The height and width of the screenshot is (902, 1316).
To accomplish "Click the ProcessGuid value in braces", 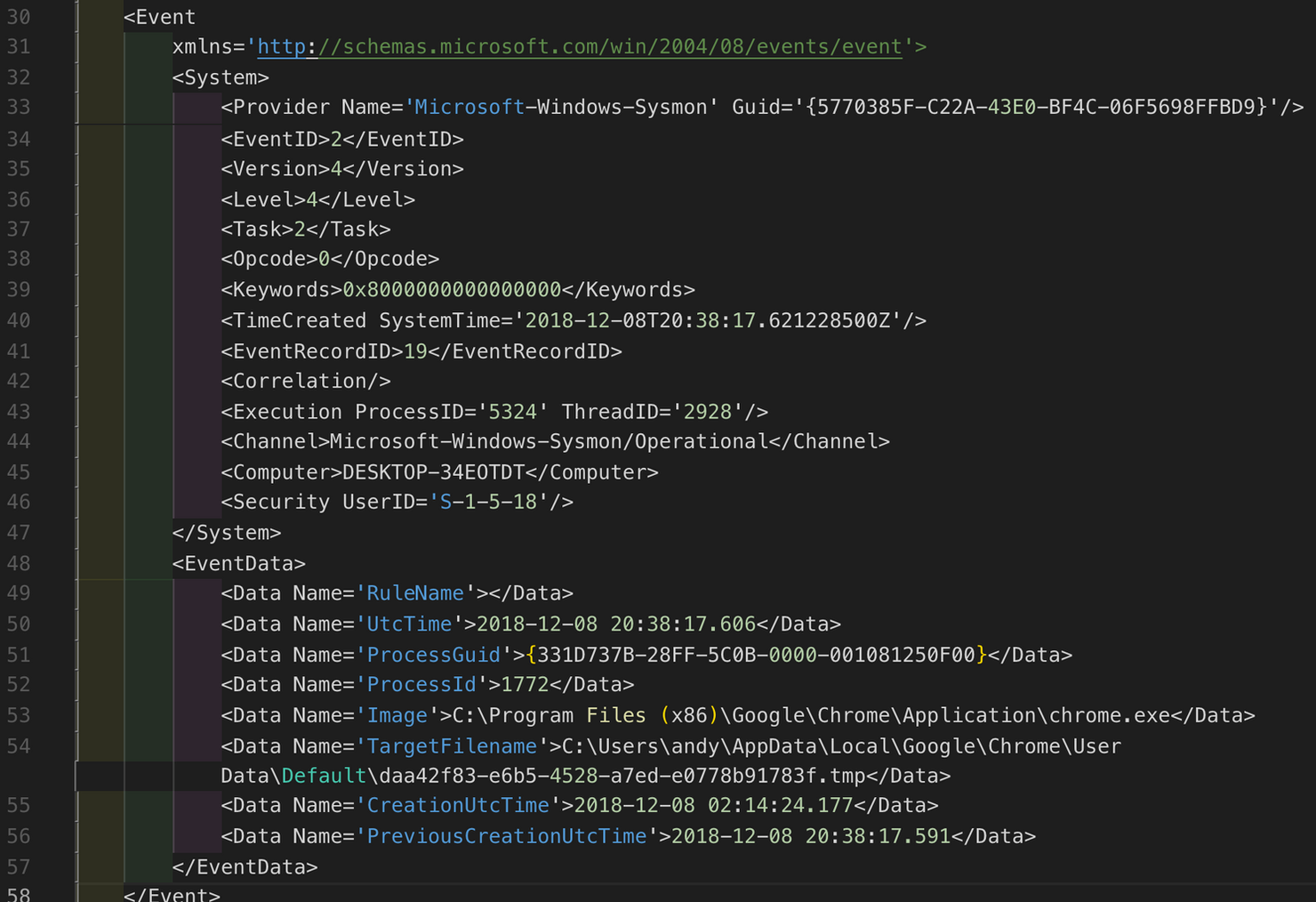I will tap(757, 656).
